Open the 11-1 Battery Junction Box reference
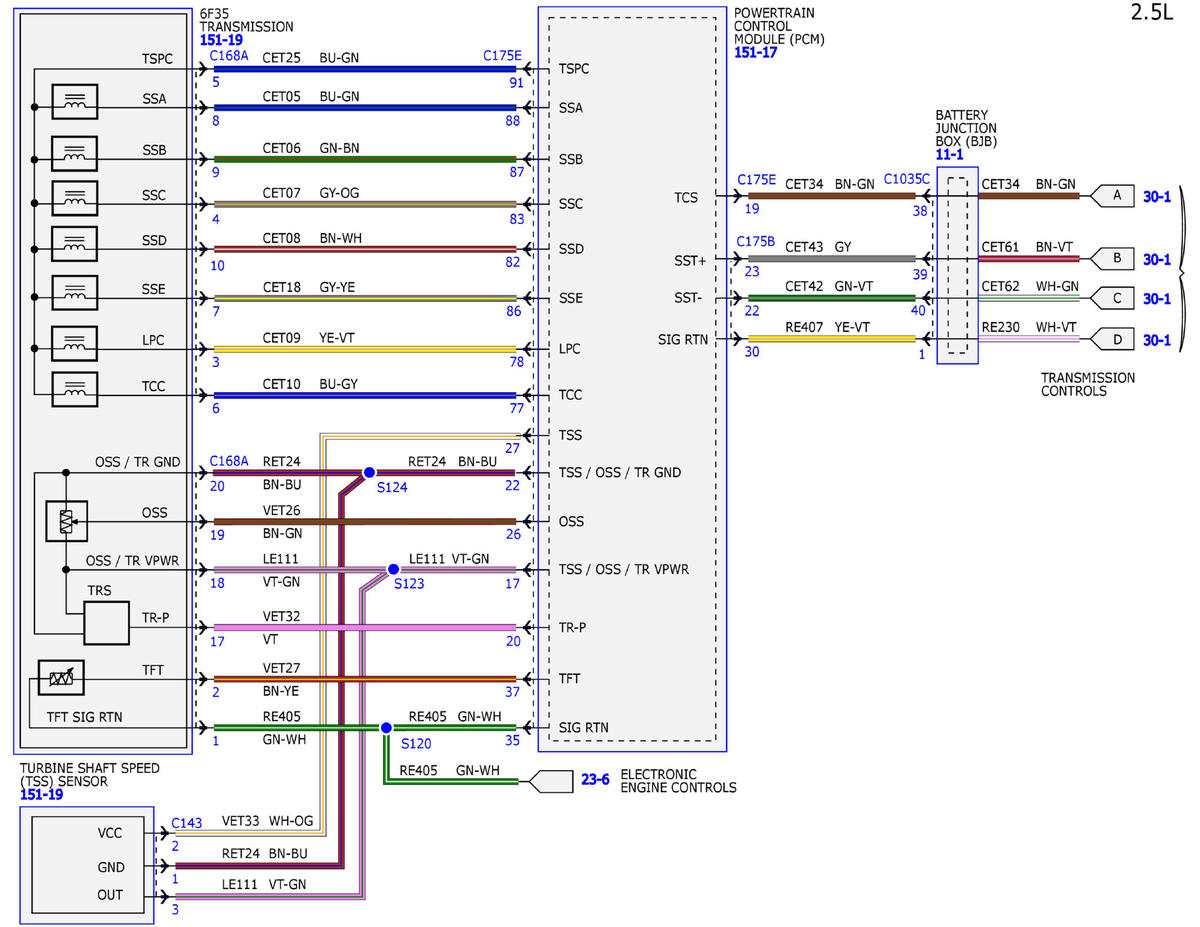This screenshot has height=927, width=1200. click(x=950, y=155)
